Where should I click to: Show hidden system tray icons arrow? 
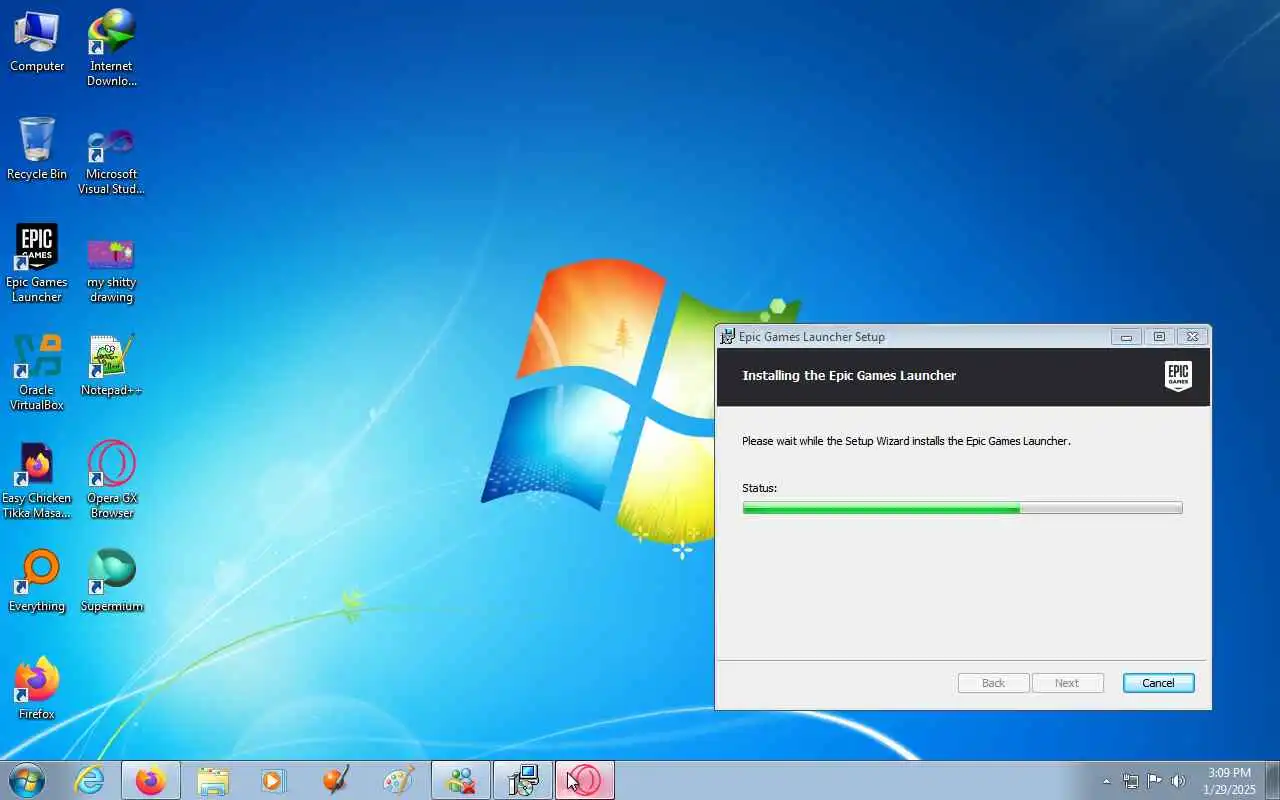pos(1106,781)
